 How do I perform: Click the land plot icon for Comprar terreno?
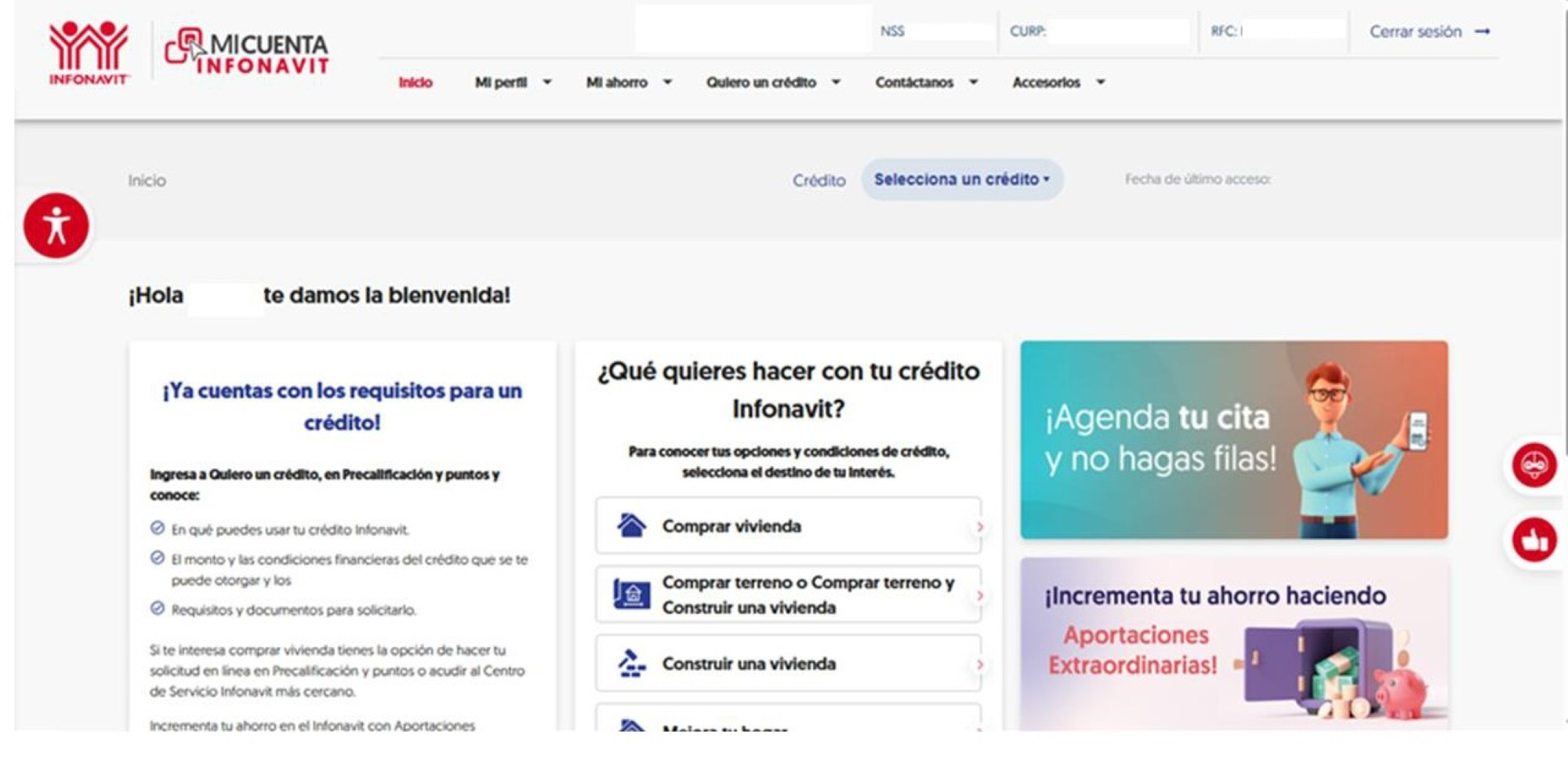pos(631,594)
